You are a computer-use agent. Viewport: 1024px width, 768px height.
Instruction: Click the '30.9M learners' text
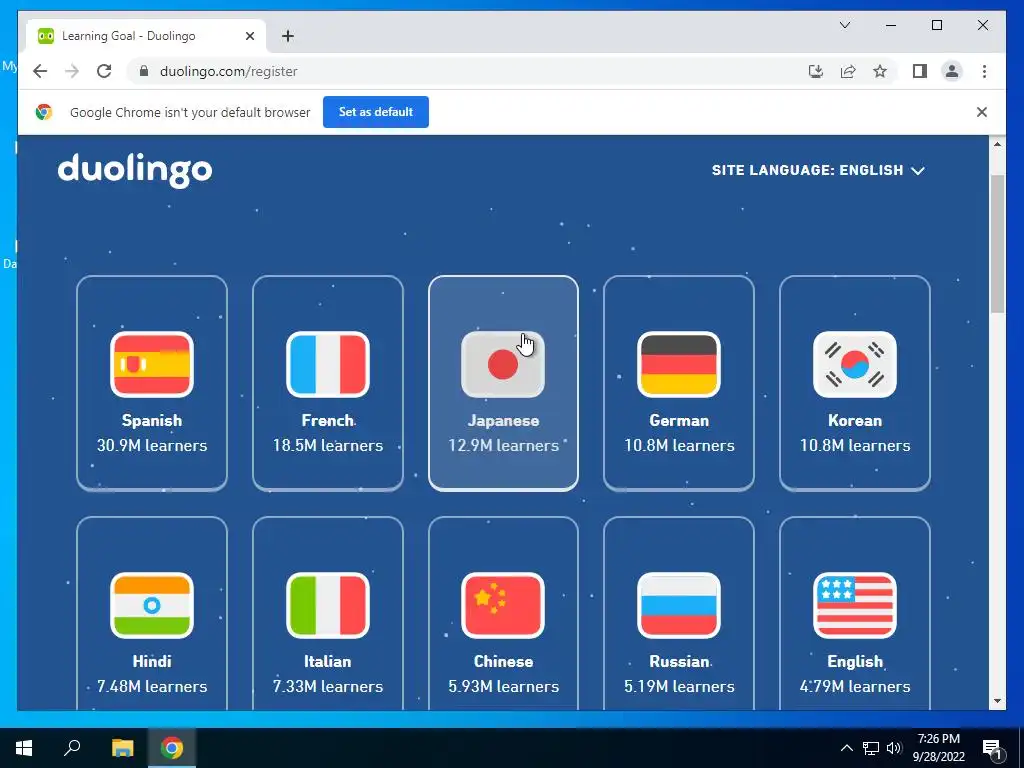[152, 445]
